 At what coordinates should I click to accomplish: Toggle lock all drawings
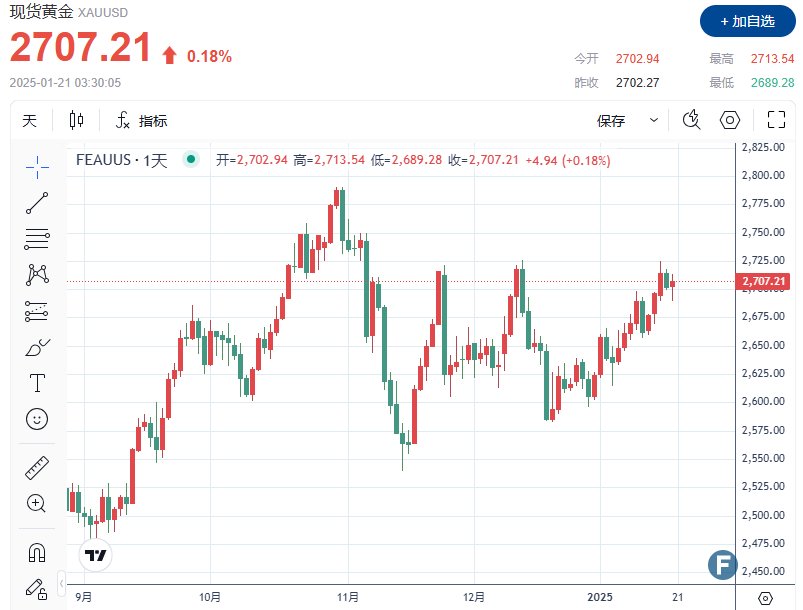click(37, 587)
